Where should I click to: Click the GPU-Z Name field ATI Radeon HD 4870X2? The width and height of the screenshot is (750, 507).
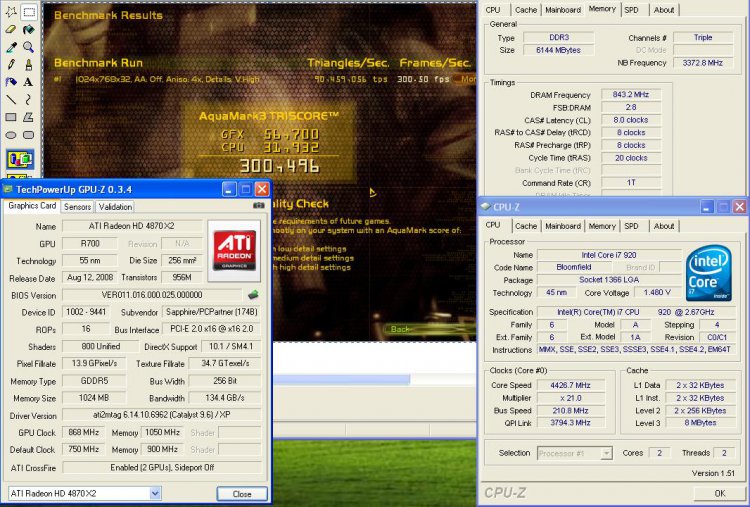point(132,226)
